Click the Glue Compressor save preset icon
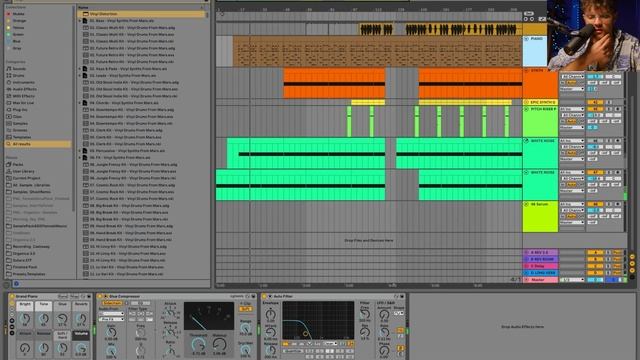640x360 pixels. [x=253, y=296]
